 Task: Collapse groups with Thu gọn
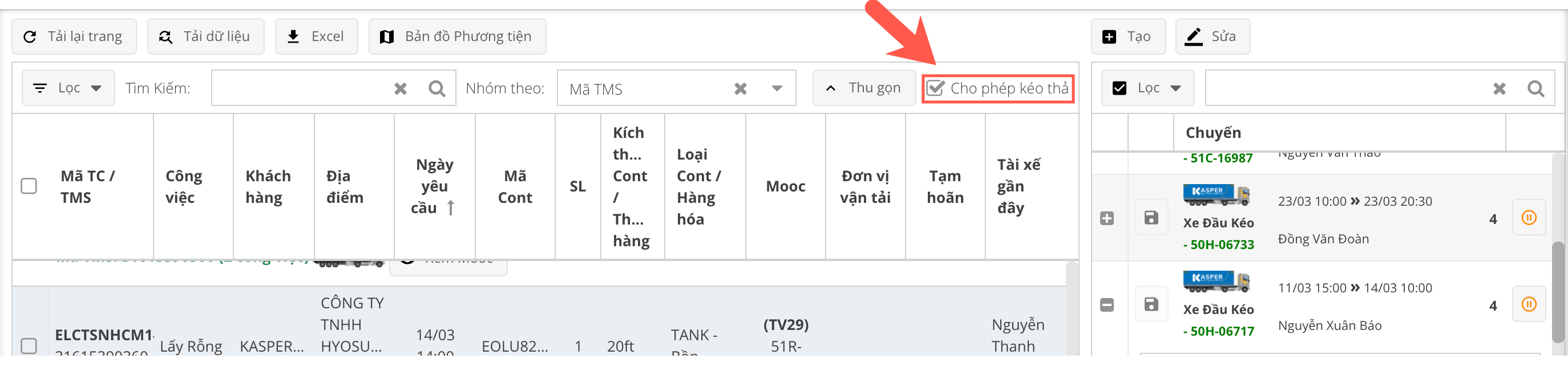(x=863, y=88)
